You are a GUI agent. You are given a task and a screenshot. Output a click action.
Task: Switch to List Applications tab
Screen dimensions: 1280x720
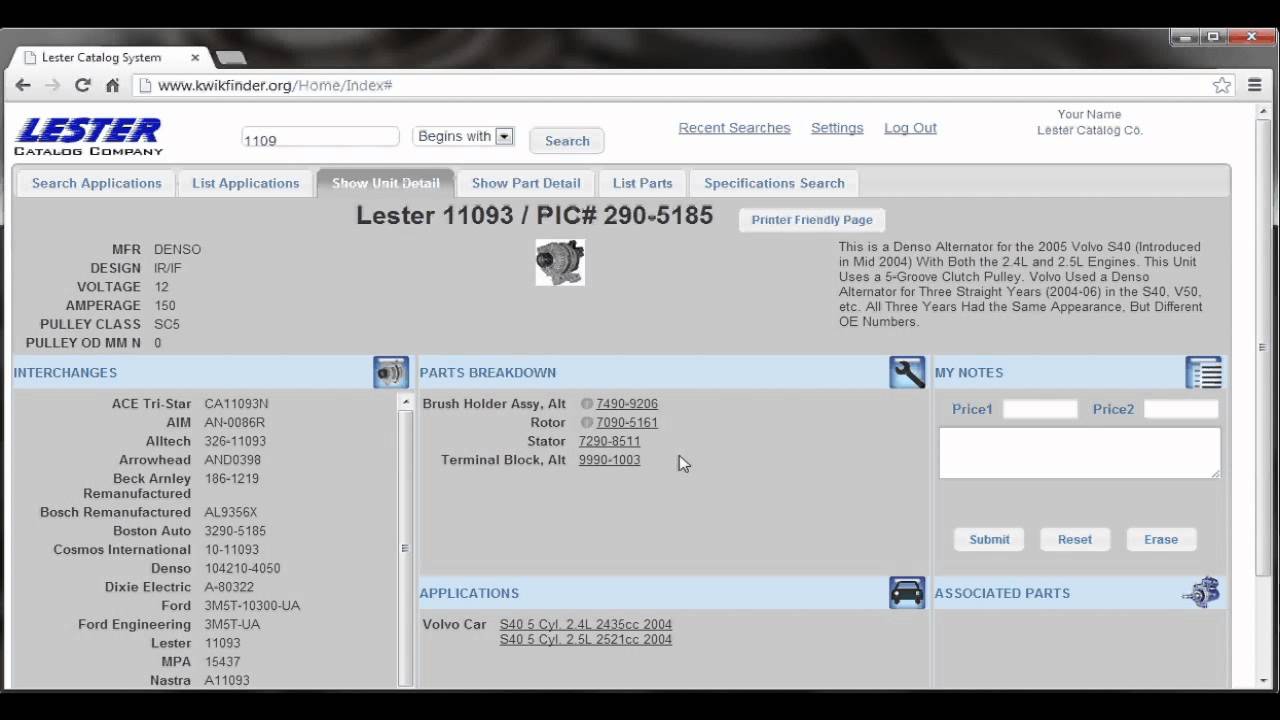click(246, 183)
